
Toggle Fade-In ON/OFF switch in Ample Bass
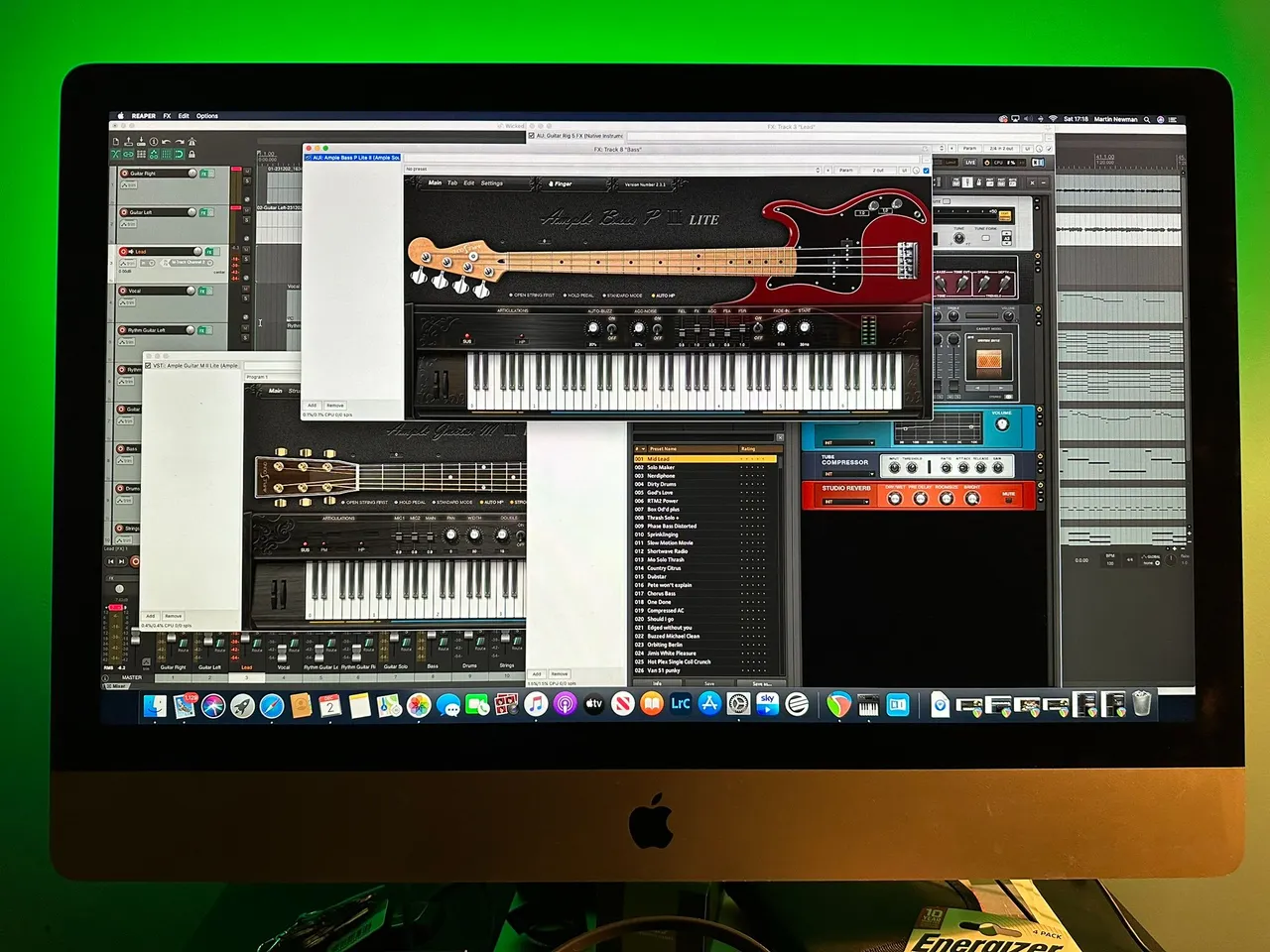tap(758, 328)
